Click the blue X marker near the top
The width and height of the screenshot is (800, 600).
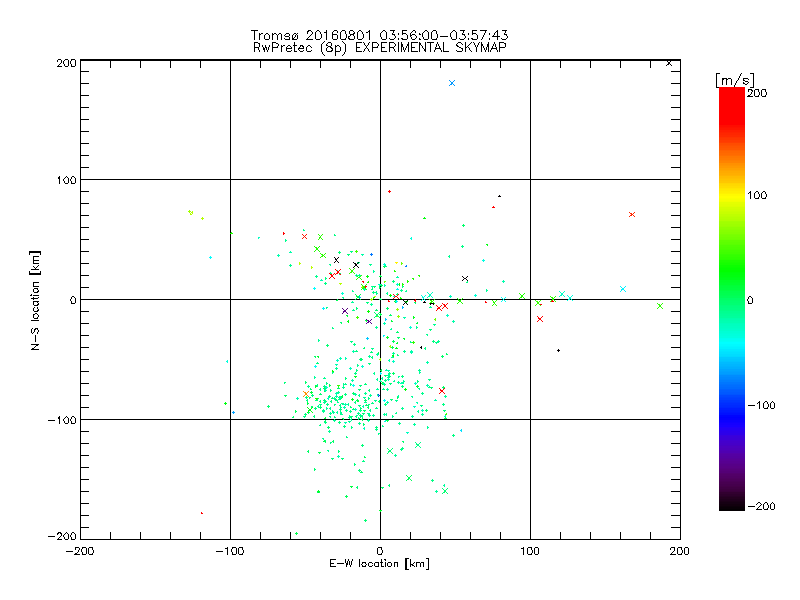(x=452, y=83)
